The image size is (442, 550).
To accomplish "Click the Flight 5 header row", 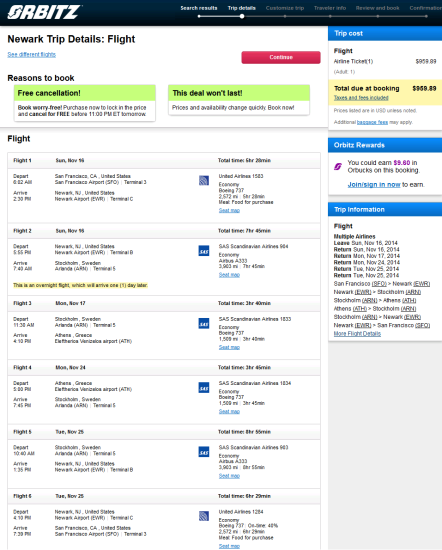I will (164, 432).
